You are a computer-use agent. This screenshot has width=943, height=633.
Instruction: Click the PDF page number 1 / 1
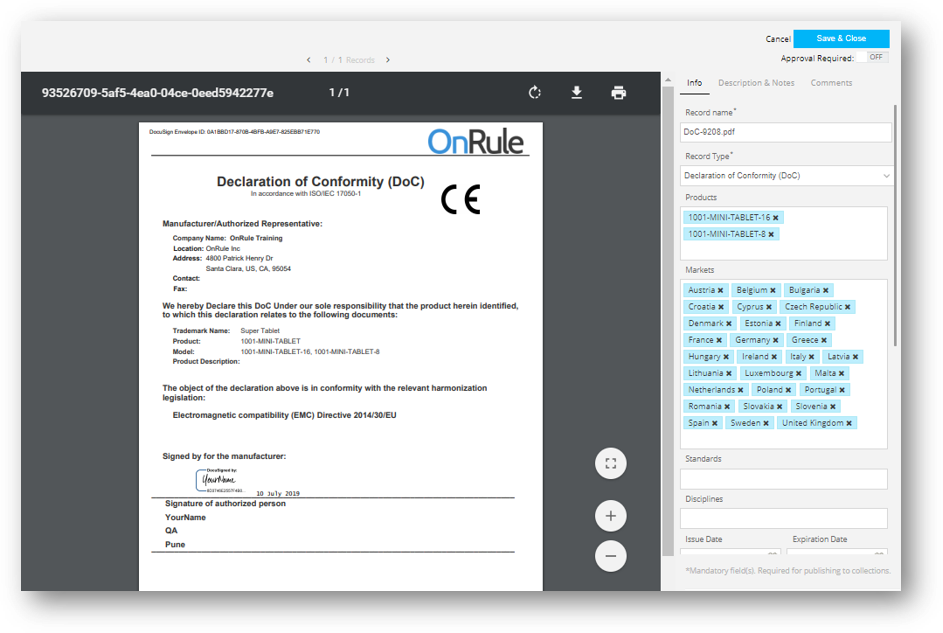tap(339, 93)
